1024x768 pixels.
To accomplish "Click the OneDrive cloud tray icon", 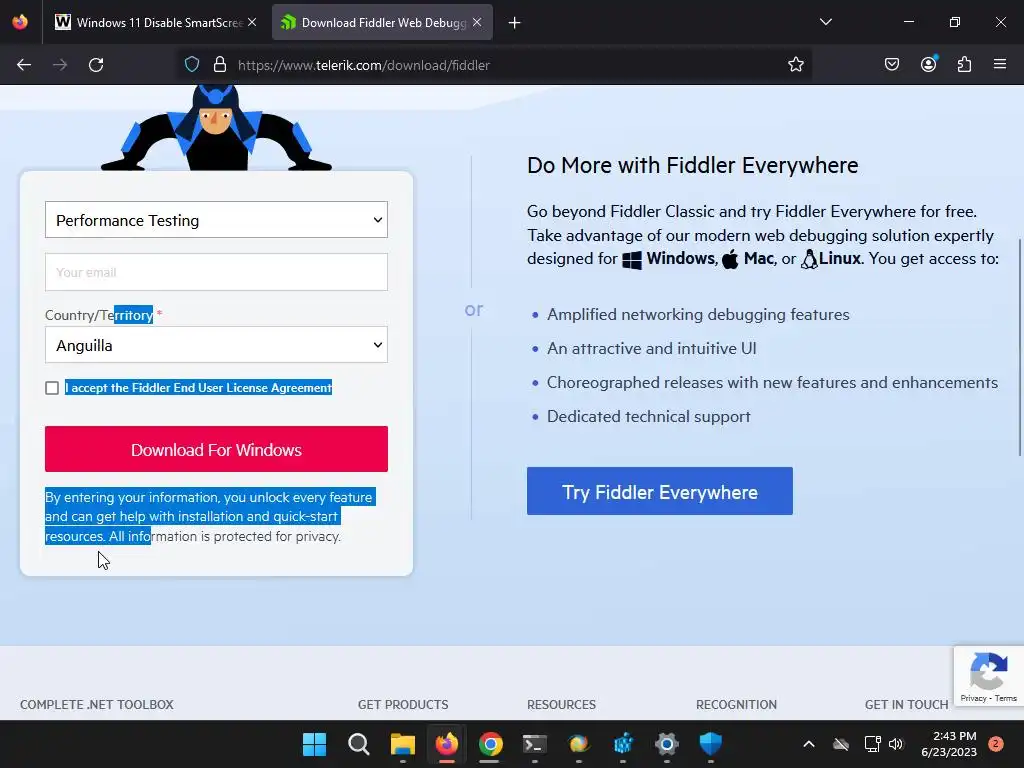I will (x=841, y=744).
